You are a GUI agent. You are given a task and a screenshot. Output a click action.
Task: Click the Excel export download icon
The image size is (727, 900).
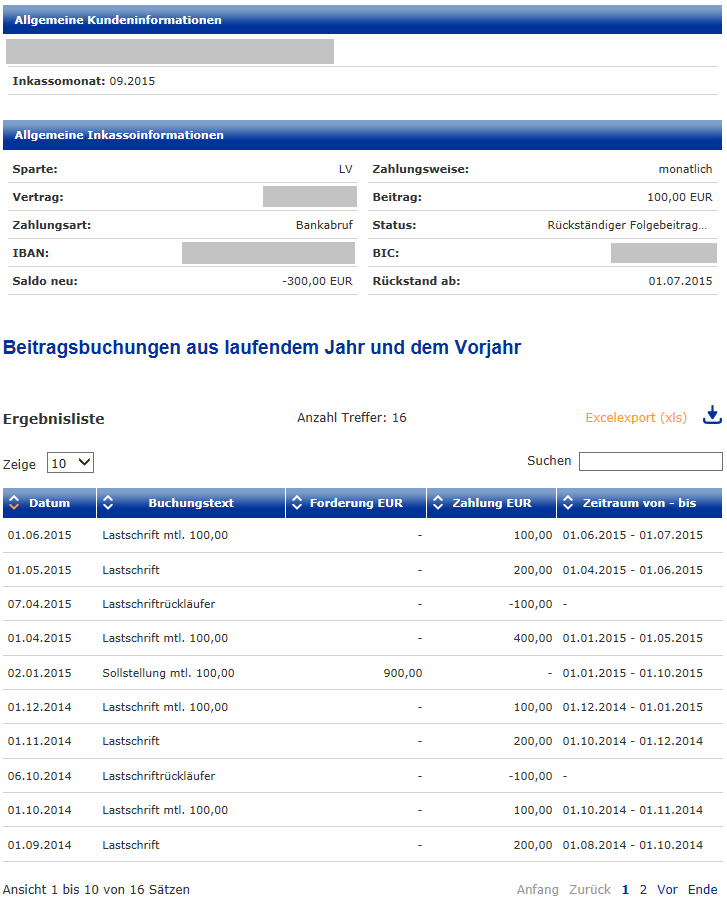coord(712,415)
